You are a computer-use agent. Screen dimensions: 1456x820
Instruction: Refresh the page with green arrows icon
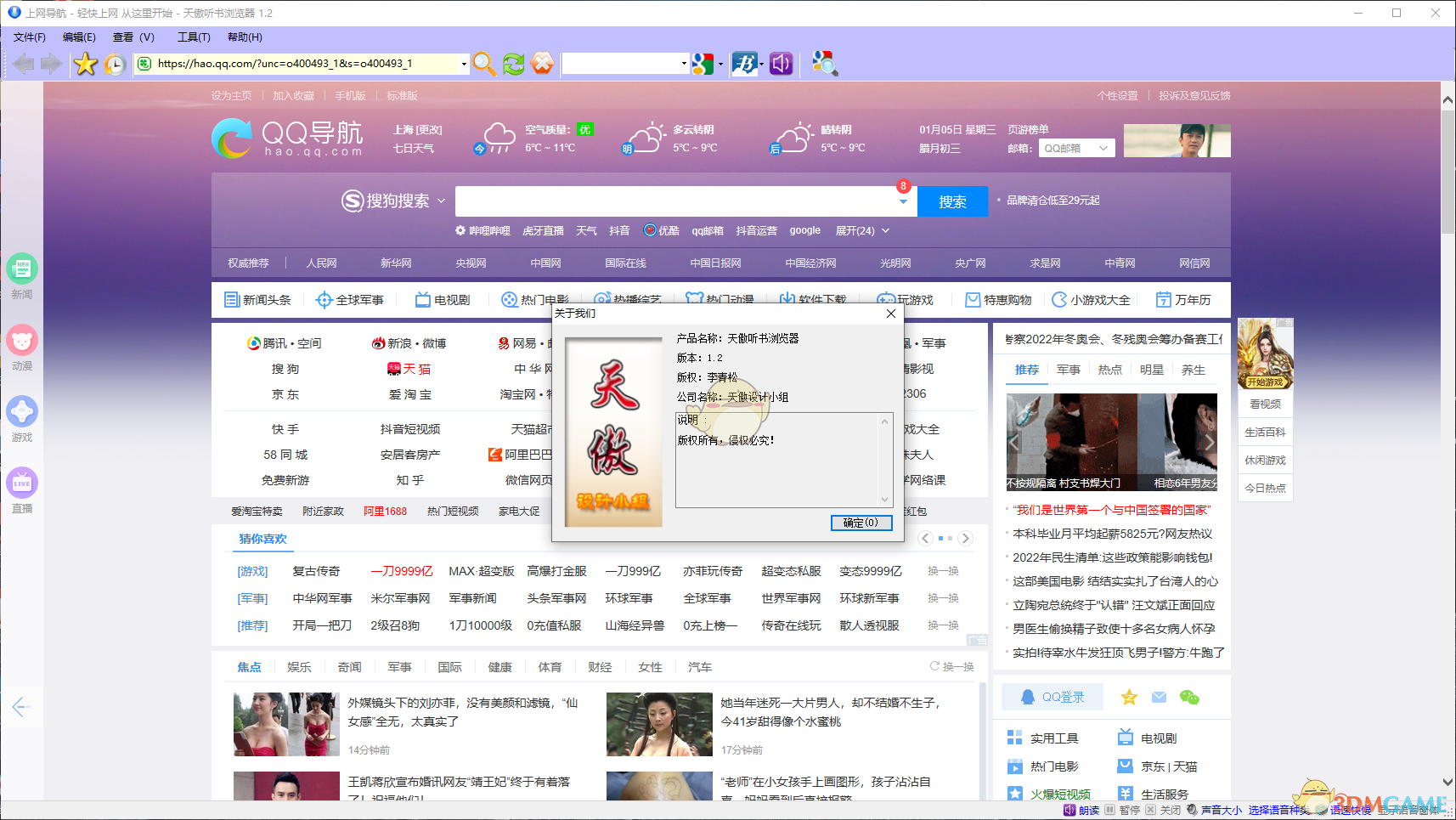pyautogui.click(x=513, y=64)
